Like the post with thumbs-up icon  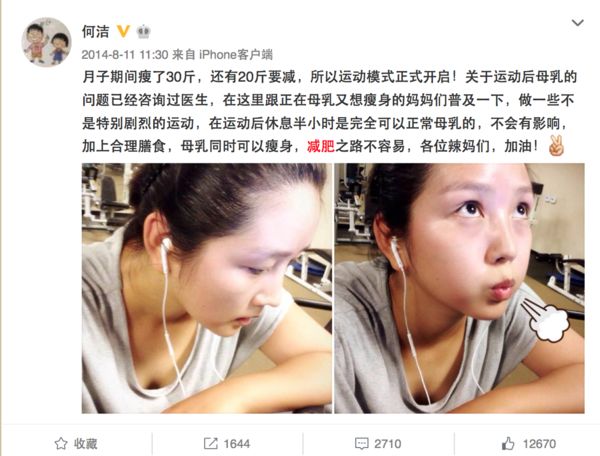click(508, 444)
